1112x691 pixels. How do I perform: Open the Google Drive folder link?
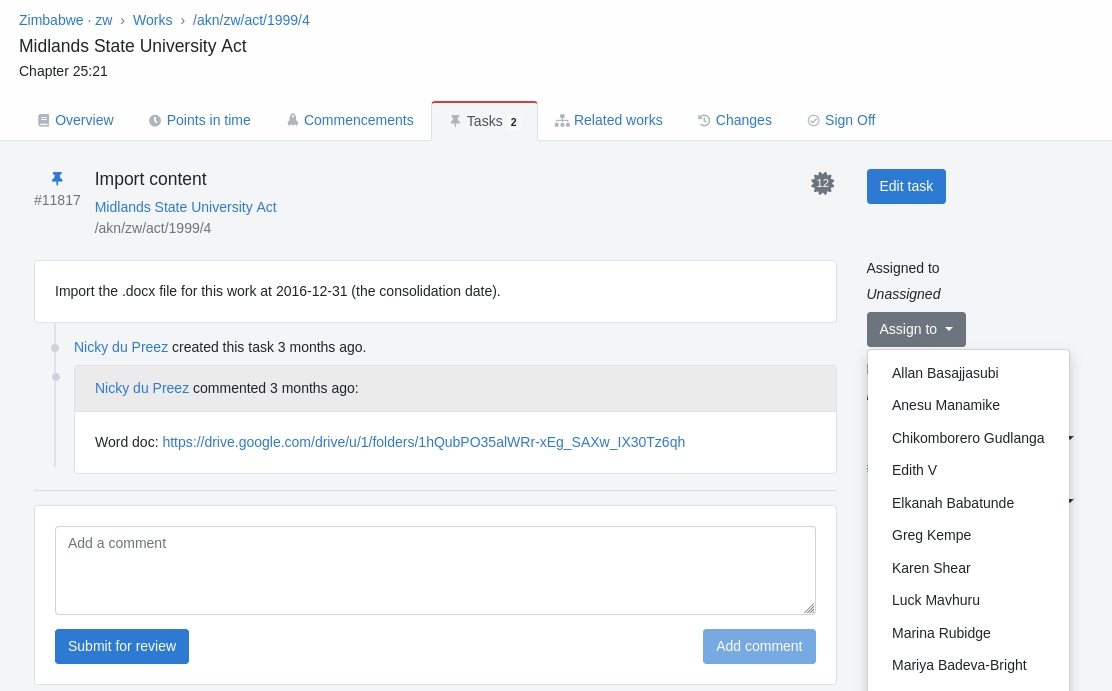click(423, 442)
